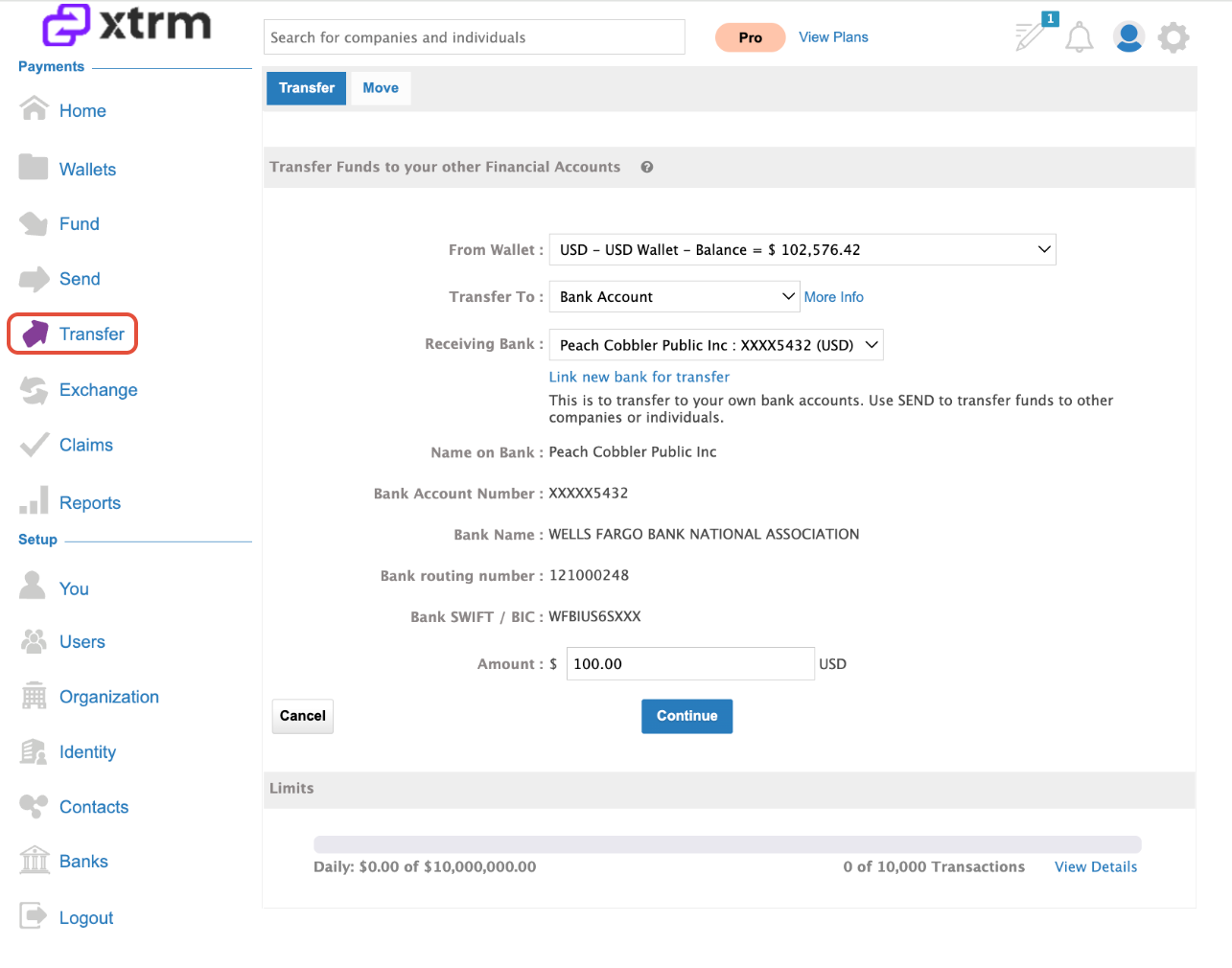Click WELLS FARGO BANK NATIONAL ASSOCIATION text
Screen dimensions: 1232x968
click(704, 534)
